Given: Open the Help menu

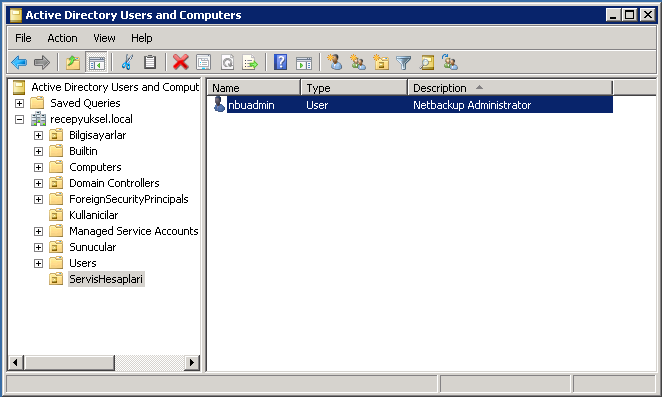Looking at the screenshot, I should (141, 38).
